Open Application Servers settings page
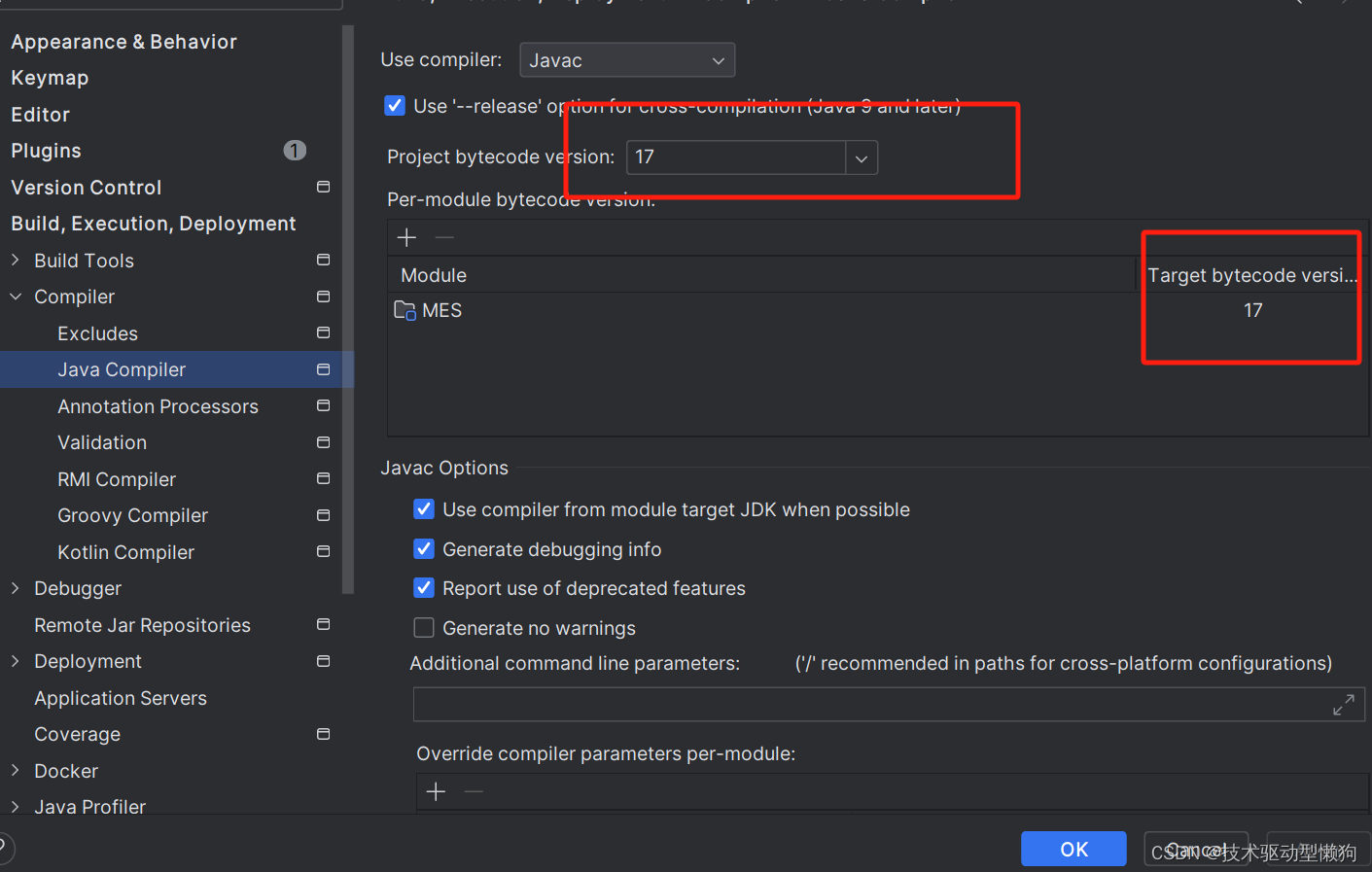The image size is (1372, 872). coord(121,698)
